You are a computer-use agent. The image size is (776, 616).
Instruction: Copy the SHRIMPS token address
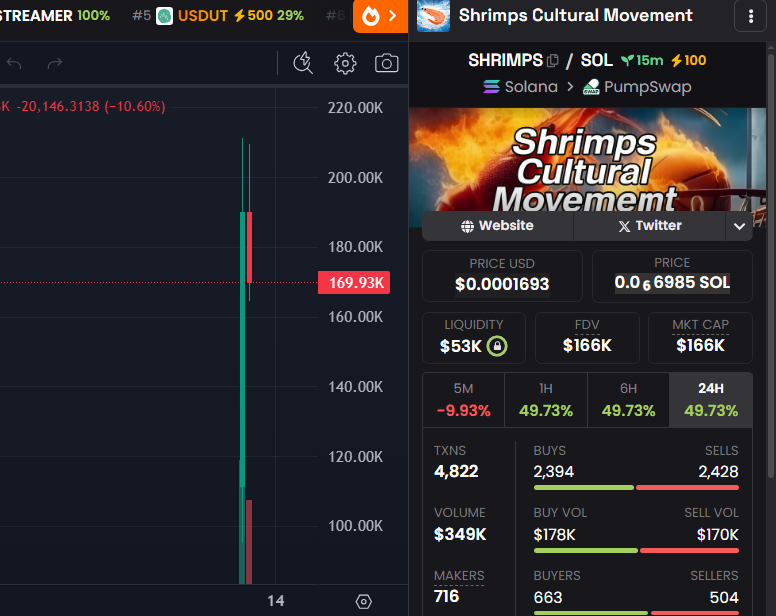point(553,61)
